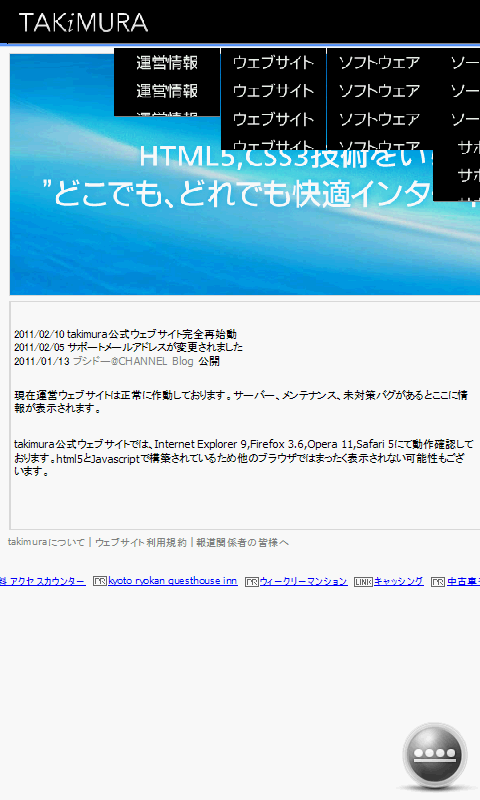Open 報道関係者の皆様へ footer link

(x=242, y=542)
